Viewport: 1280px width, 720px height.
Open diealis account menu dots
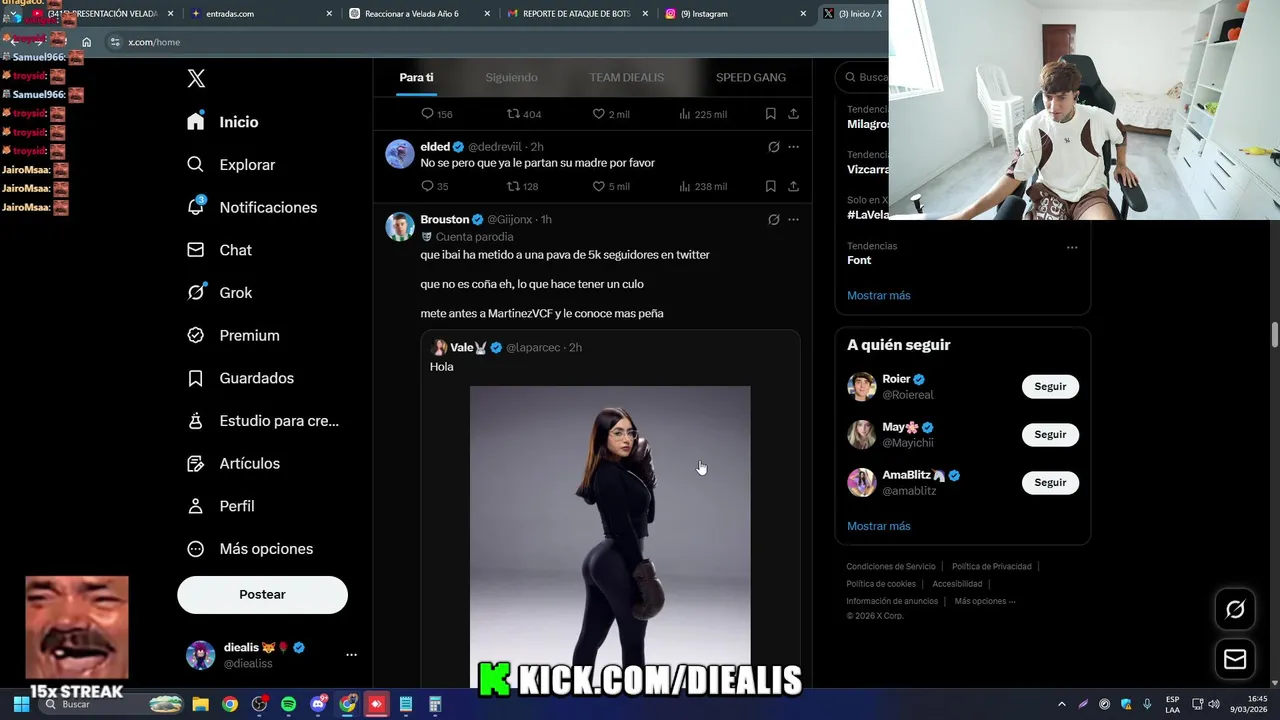[351, 655]
